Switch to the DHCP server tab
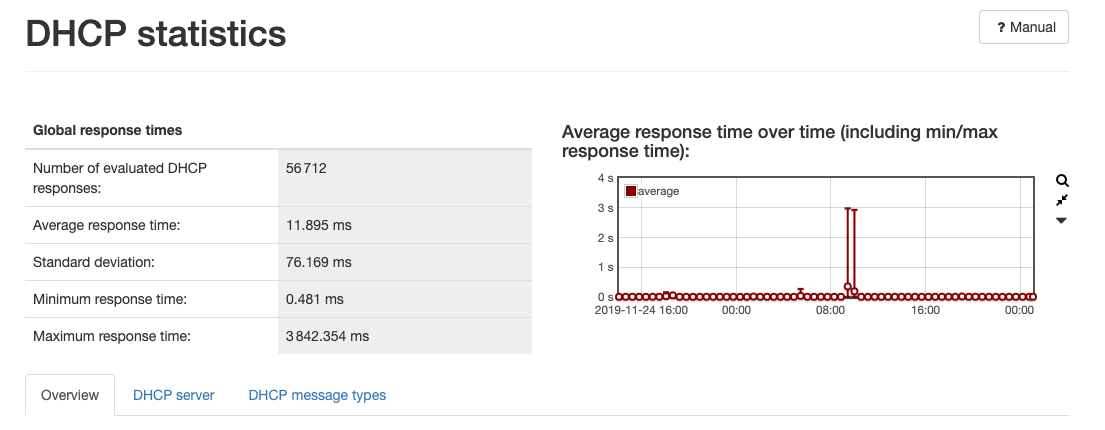The height and width of the screenshot is (430, 1105). pyautogui.click(x=174, y=395)
